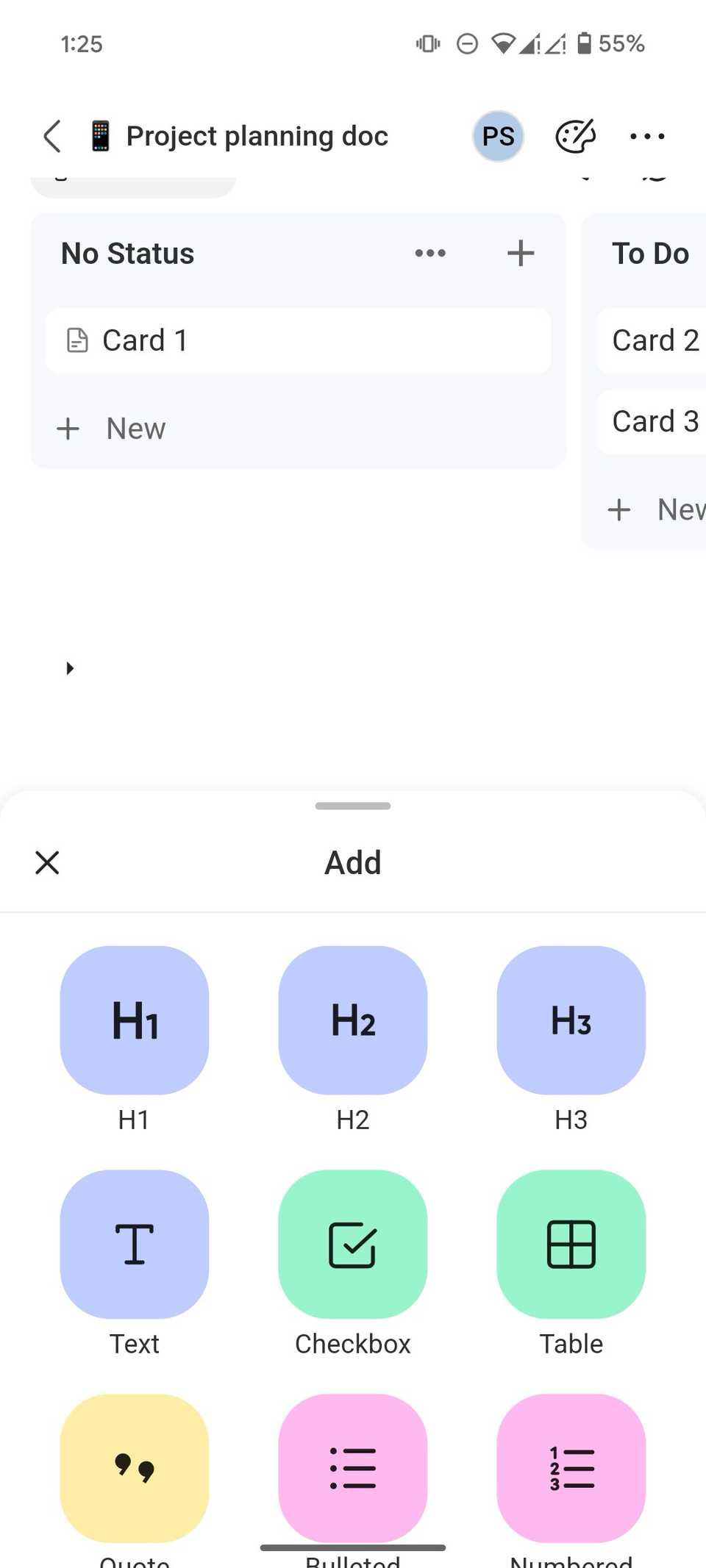Open the document overflow menu

click(646, 136)
